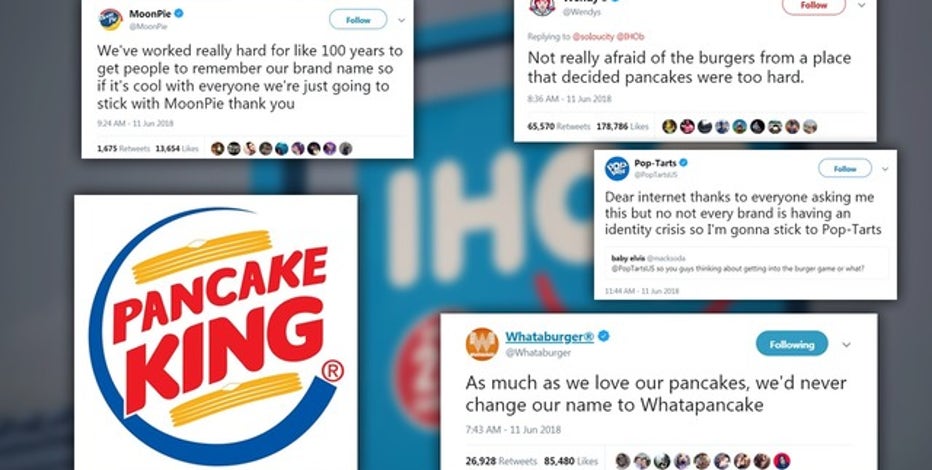
Task: Open the Wendy's profile avatar
Action: point(541,7)
